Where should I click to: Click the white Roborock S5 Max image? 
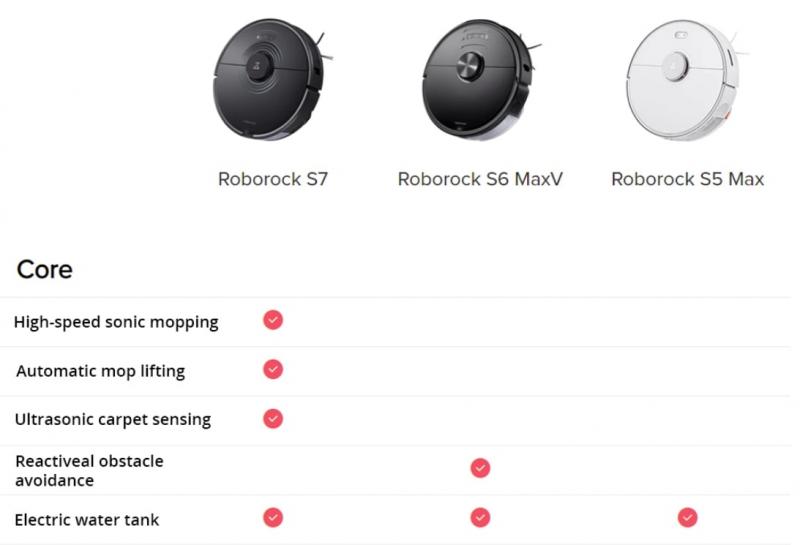coord(687,80)
